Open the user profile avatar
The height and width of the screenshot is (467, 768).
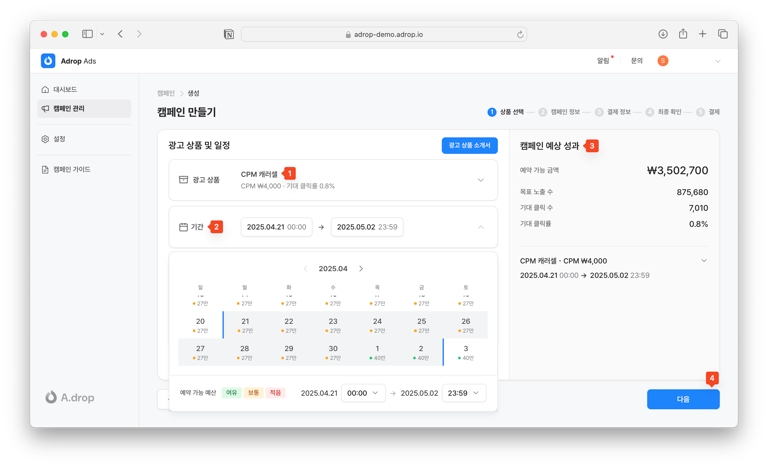click(663, 61)
